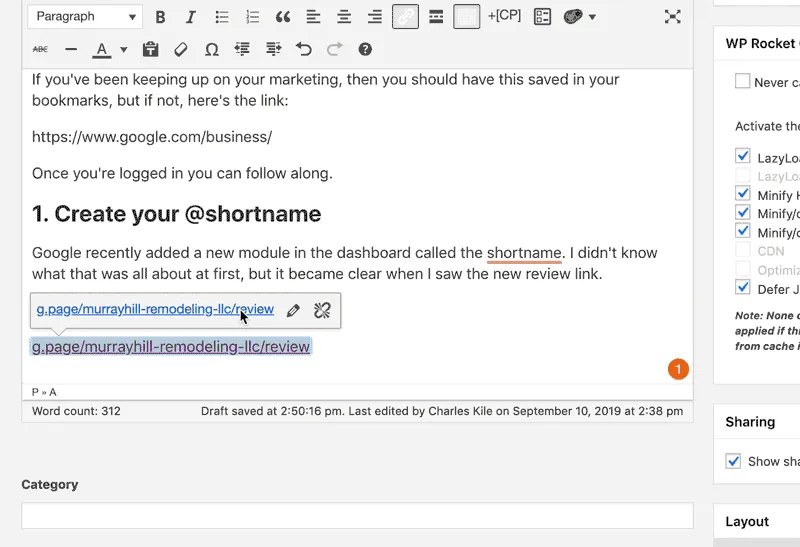Open the Paragraph format dropdown
Viewport: 800px width, 547px height.
85,17
